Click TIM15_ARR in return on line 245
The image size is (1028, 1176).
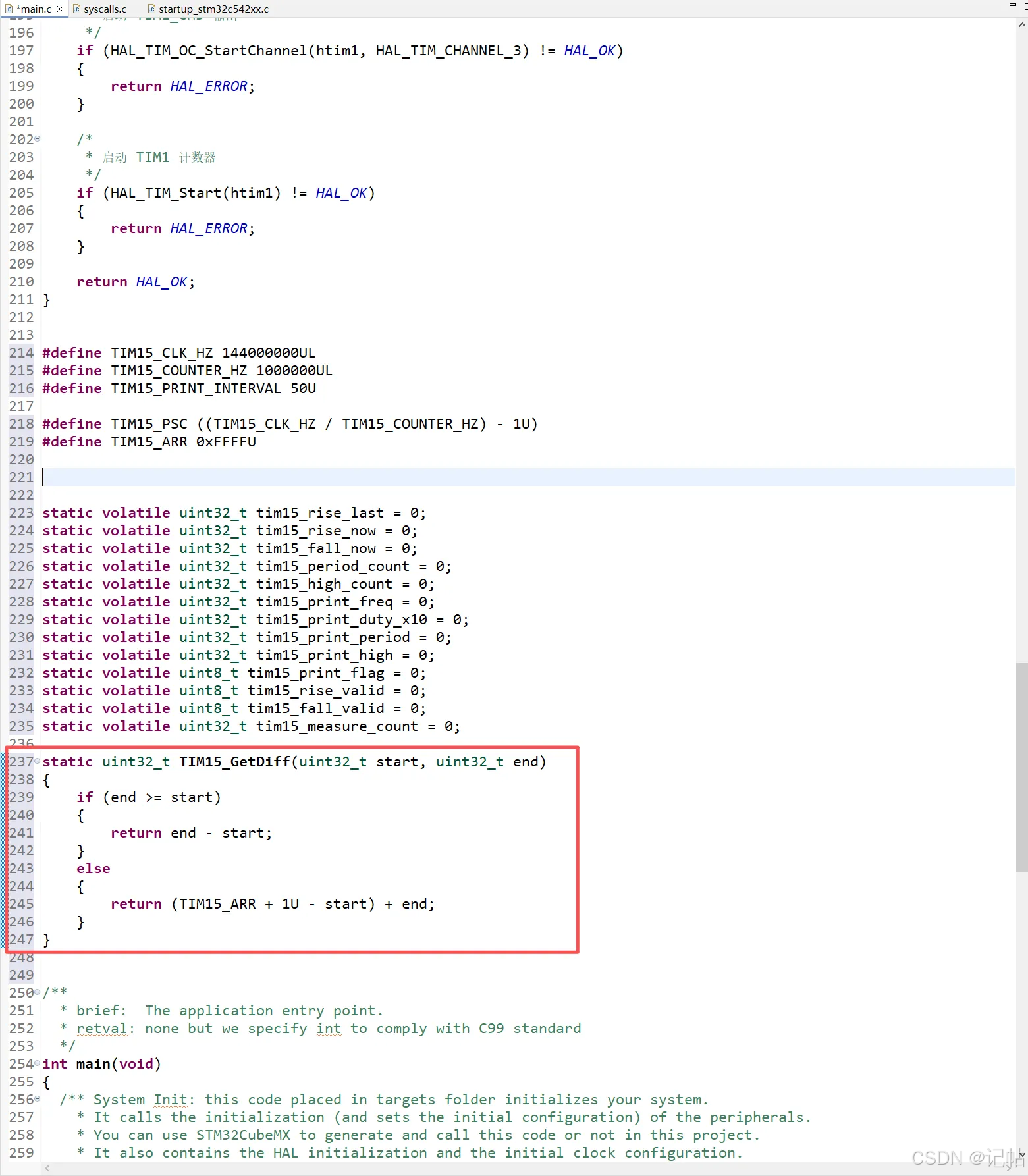(217, 904)
